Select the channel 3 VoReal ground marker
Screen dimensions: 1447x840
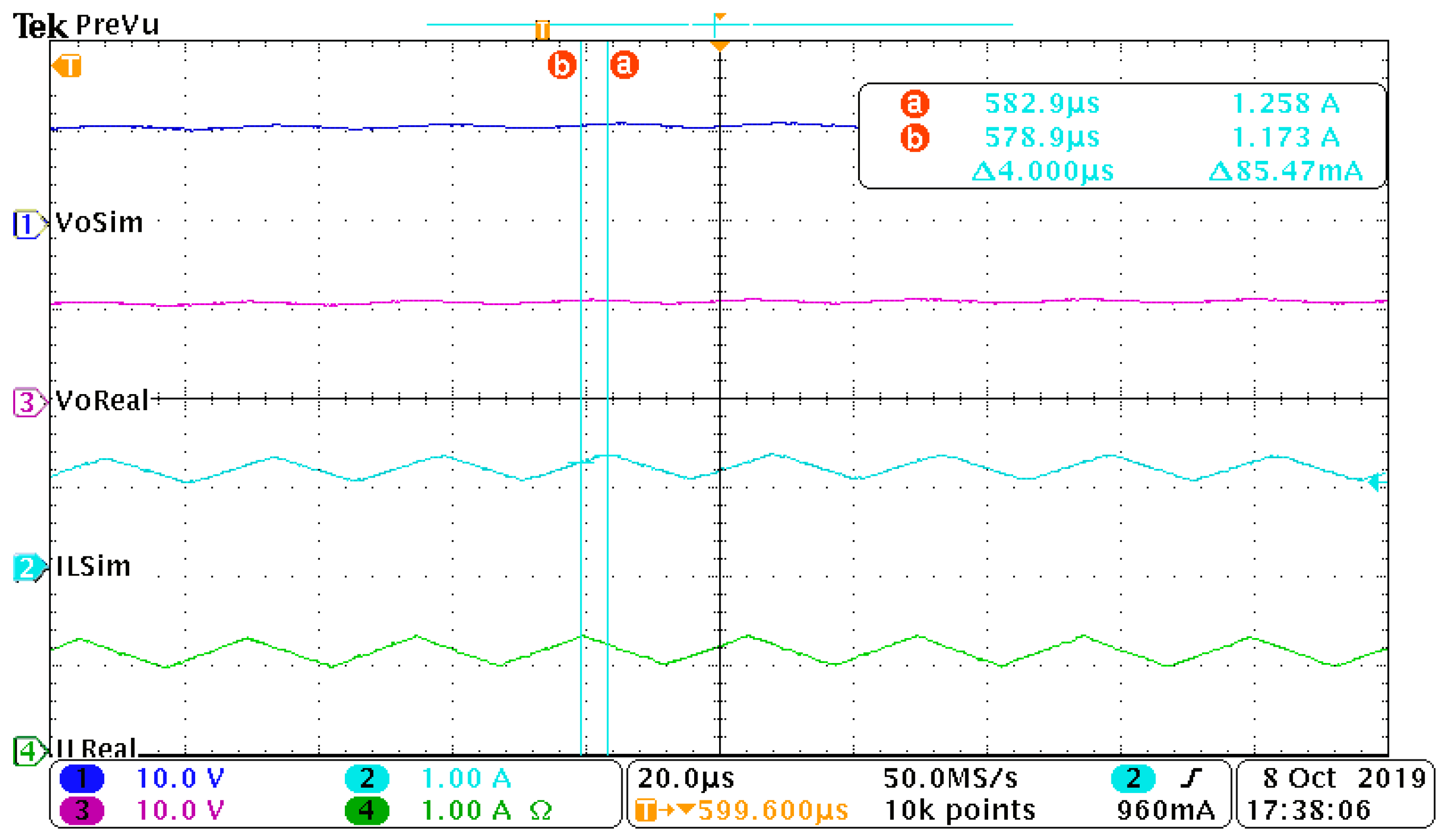click(27, 401)
